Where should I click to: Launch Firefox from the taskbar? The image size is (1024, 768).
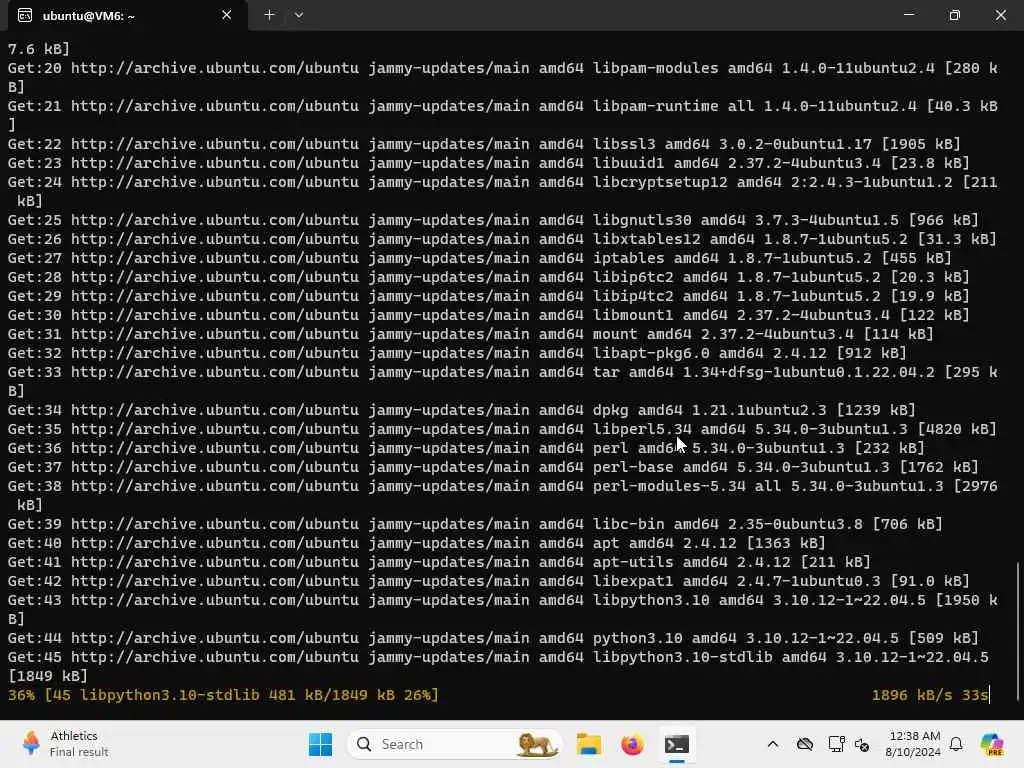tap(632, 744)
